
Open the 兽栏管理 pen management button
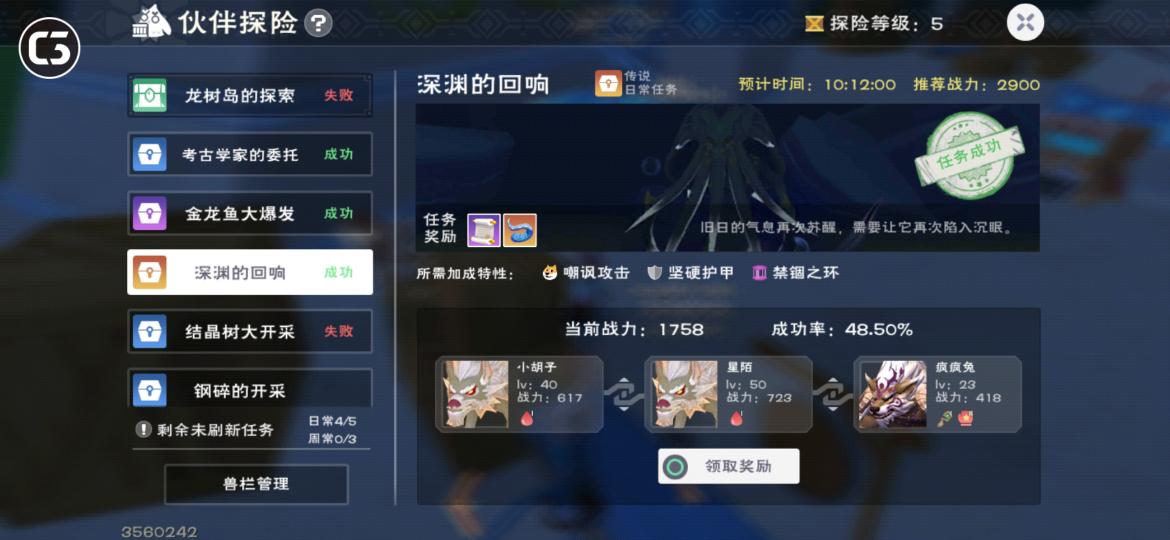256,484
